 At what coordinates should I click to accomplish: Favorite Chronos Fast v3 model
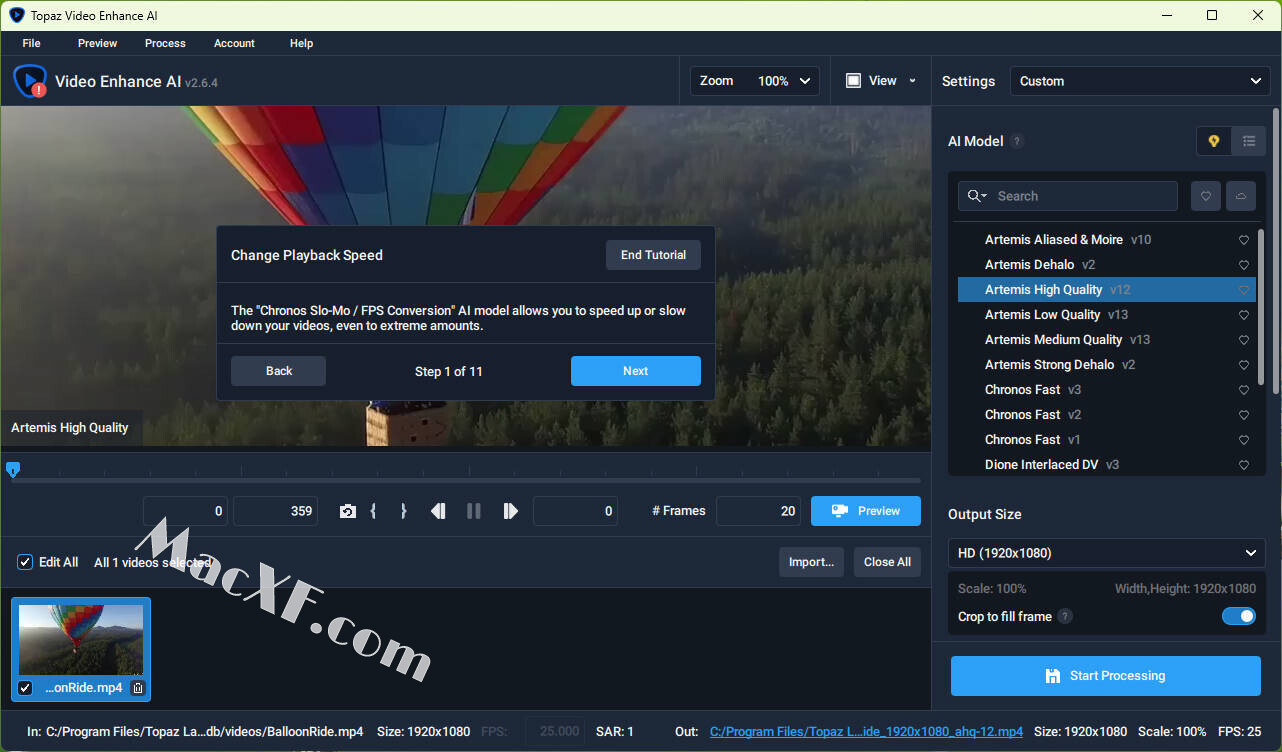point(1244,390)
